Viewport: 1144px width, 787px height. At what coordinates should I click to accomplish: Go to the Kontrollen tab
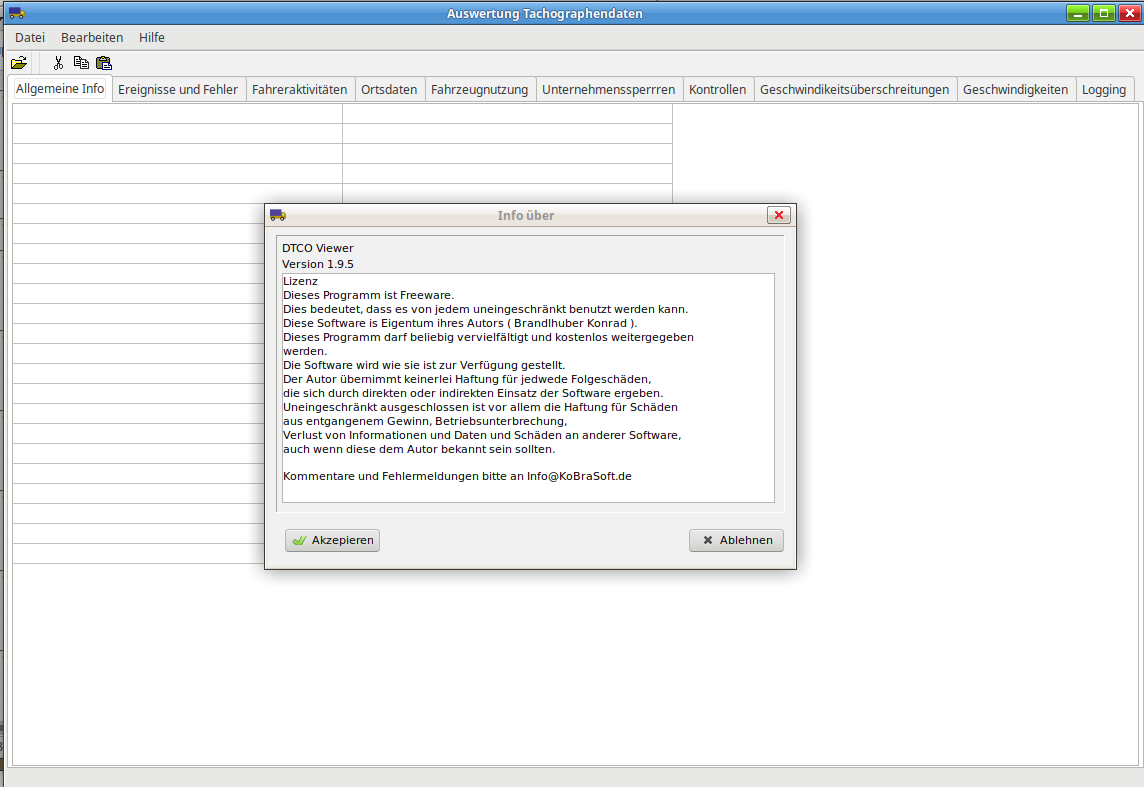(x=717, y=89)
